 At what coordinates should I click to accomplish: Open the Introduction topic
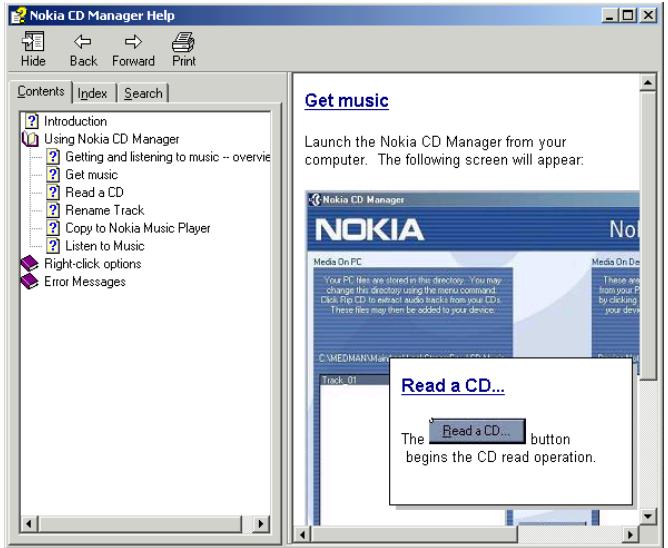(x=75, y=121)
